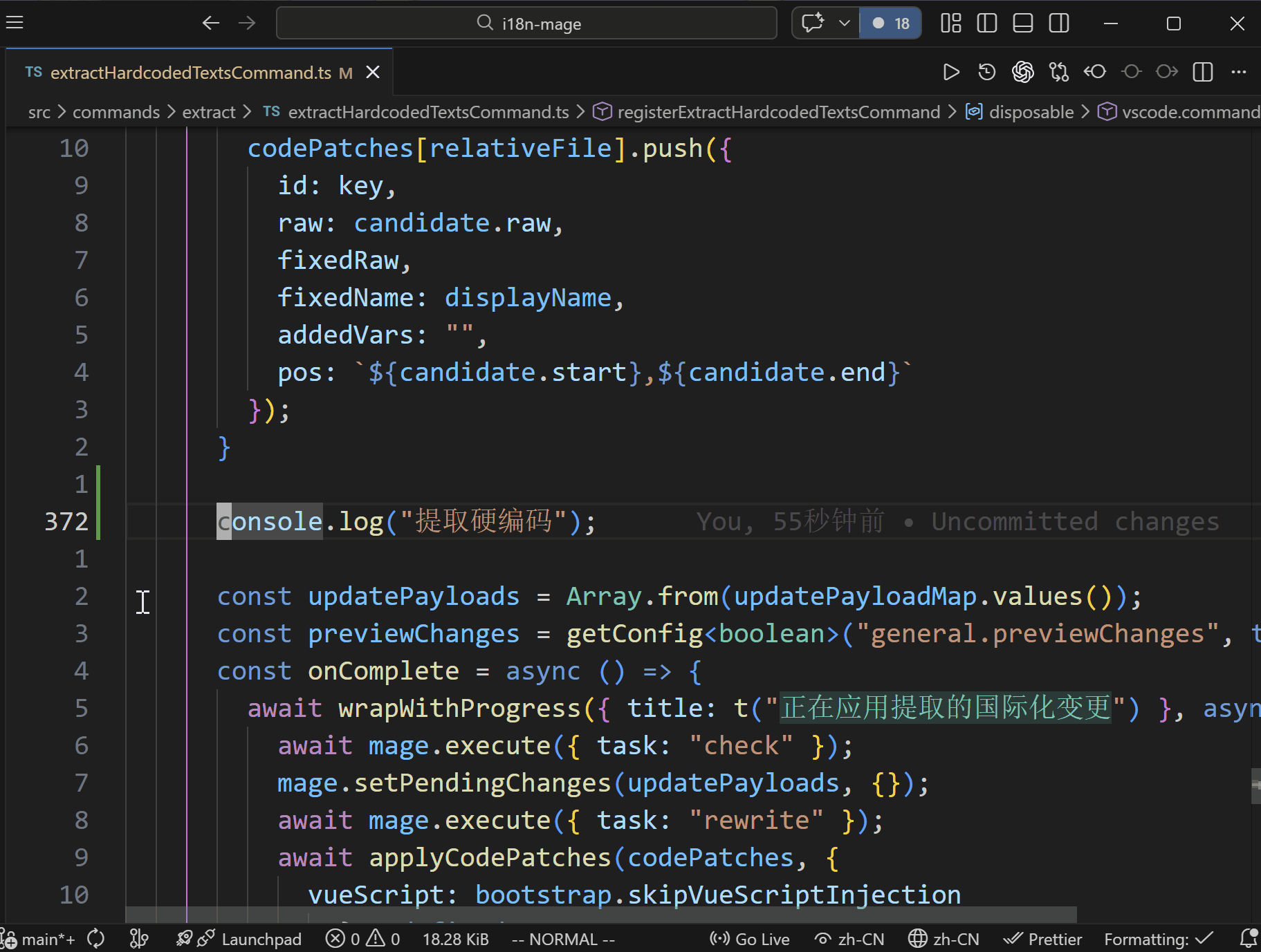Click the notifications bell in status bar
1261x952 pixels.
(1249, 938)
